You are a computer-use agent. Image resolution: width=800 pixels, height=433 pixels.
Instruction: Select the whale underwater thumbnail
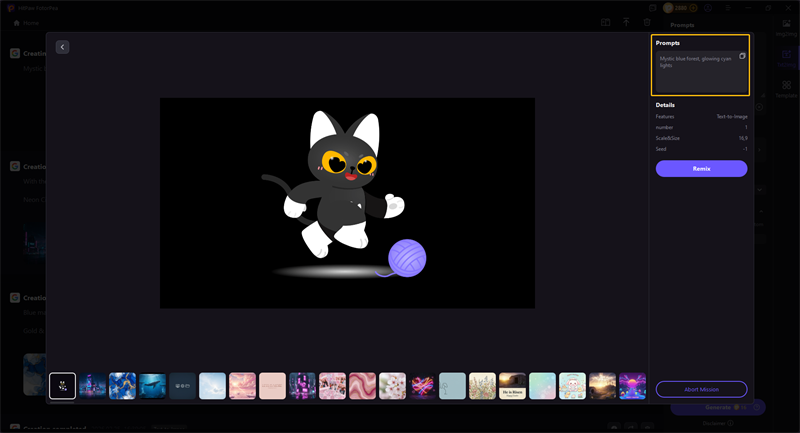153,386
